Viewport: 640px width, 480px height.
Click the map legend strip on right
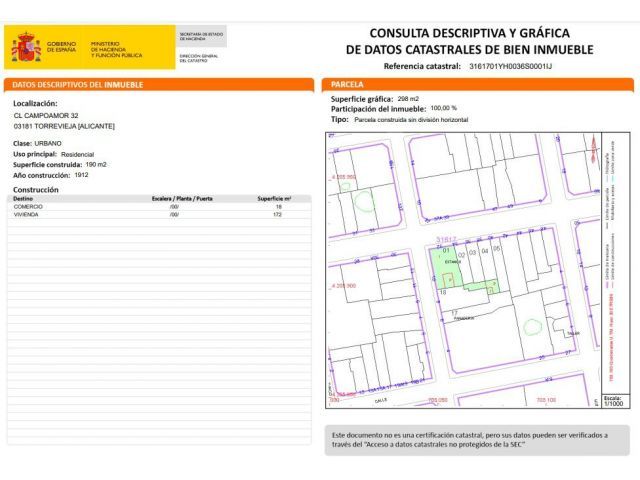point(616,263)
